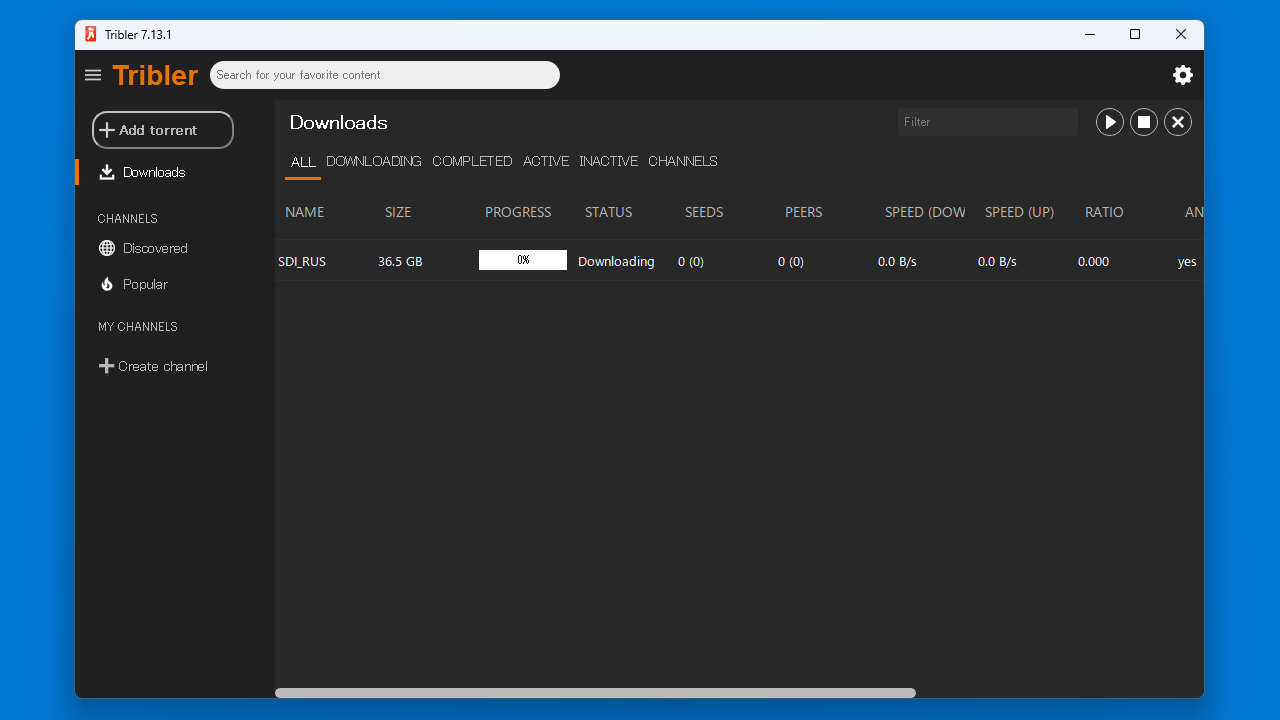The width and height of the screenshot is (1280, 720).
Task: Close the Tribler window
Action: click(1181, 34)
